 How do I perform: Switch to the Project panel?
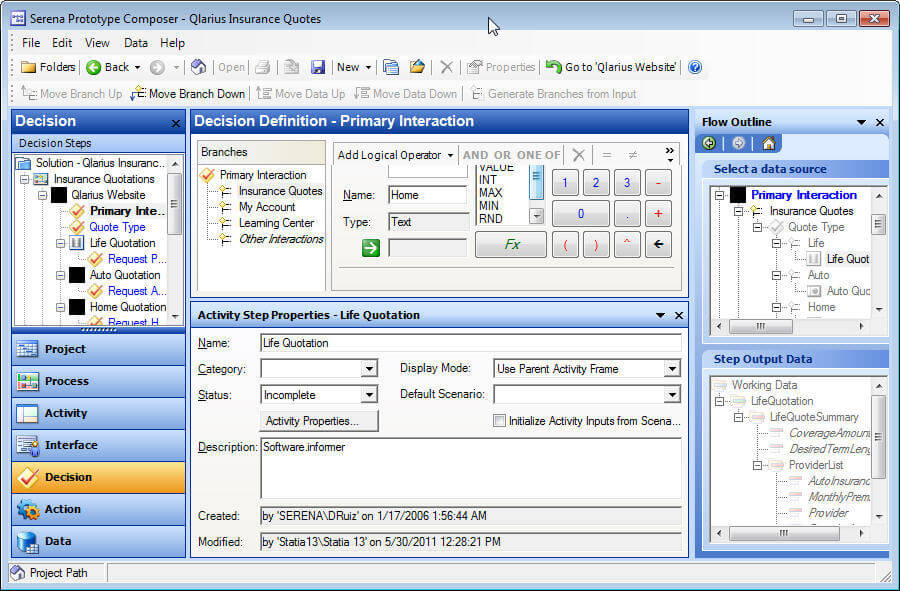(x=99, y=349)
